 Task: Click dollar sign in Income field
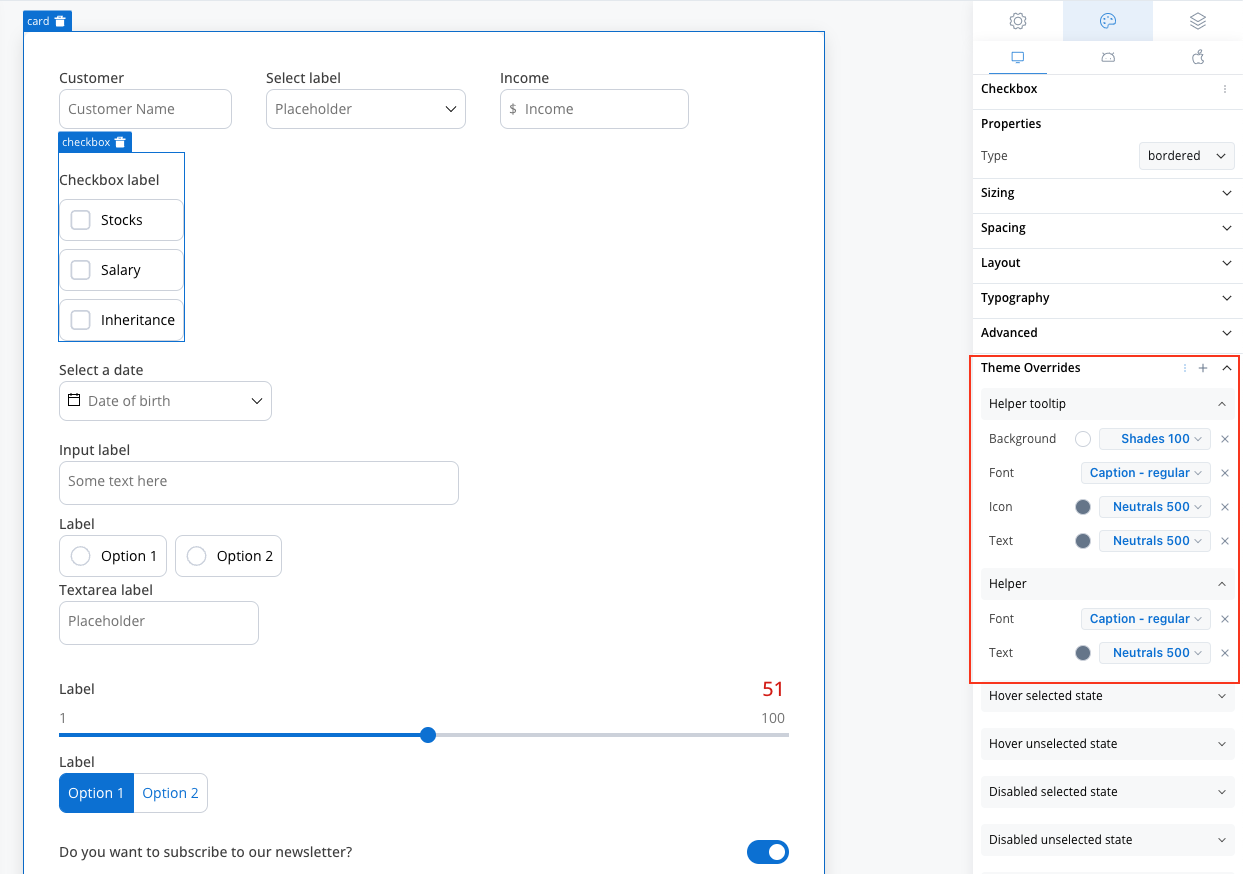[x=513, y=109]
